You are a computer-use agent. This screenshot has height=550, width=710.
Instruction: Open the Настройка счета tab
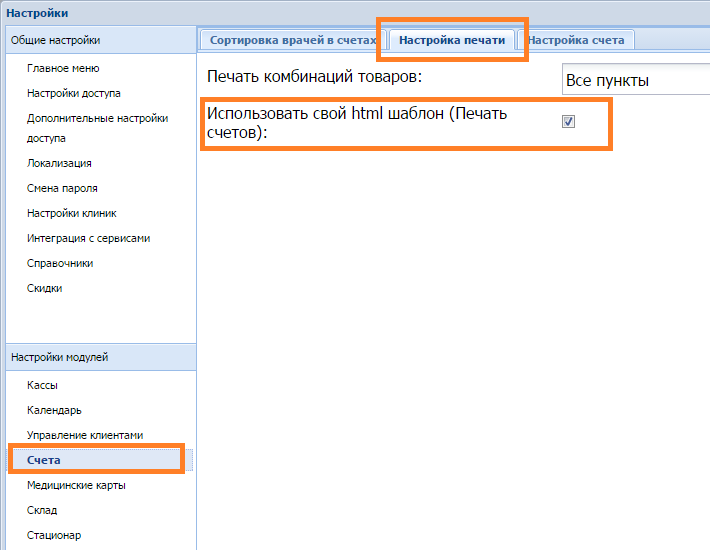[x=576, y=40]
